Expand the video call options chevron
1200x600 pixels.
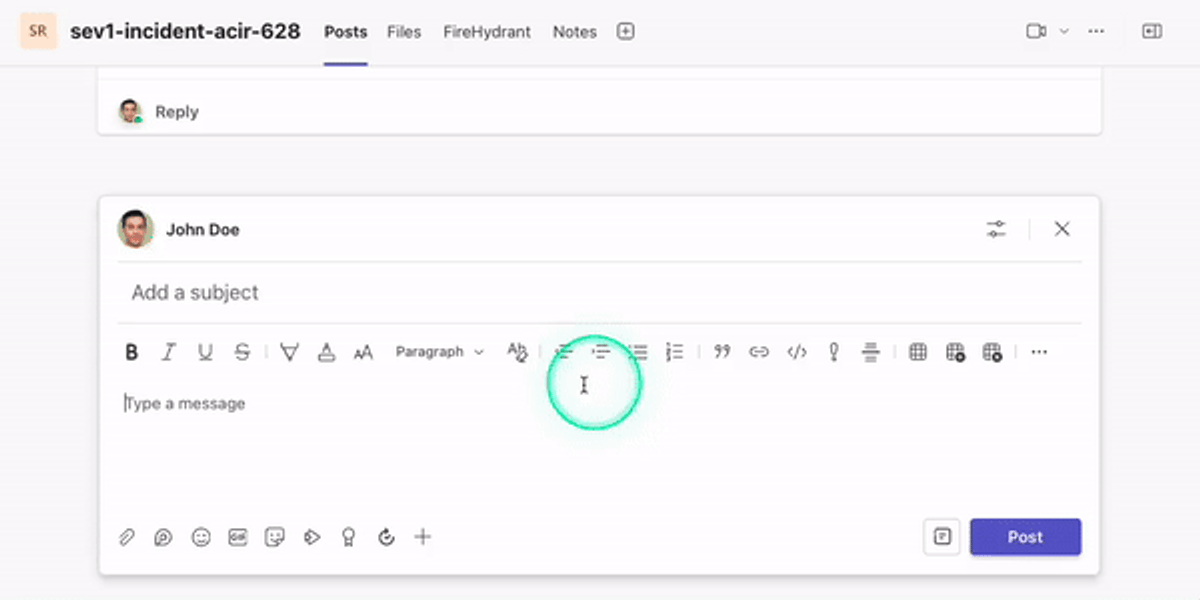click(x=1064, y=32)
